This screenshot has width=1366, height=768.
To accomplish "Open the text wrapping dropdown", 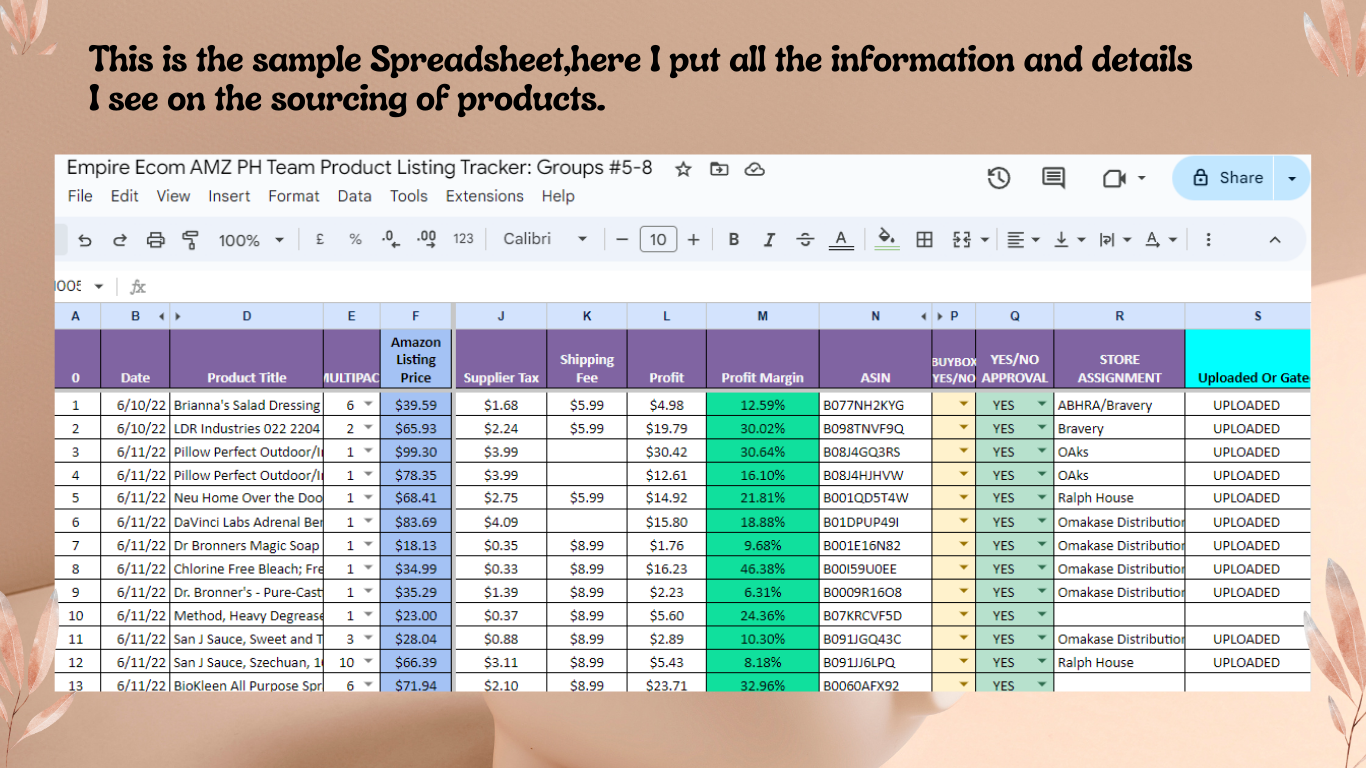I will pyautogui.click(x=1115, y=240).
